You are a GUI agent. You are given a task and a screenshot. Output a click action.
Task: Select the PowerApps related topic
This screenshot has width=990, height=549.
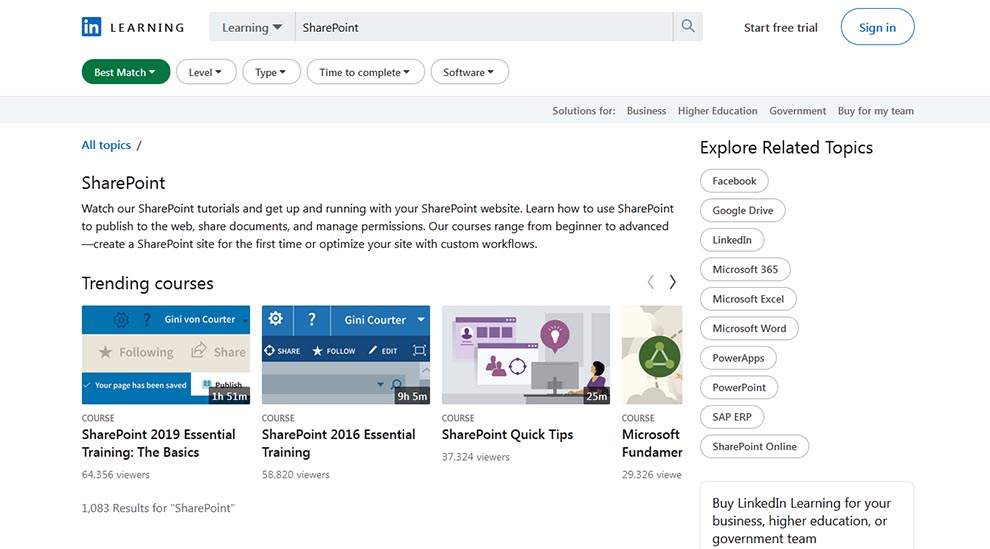click(x=738, y=358)
